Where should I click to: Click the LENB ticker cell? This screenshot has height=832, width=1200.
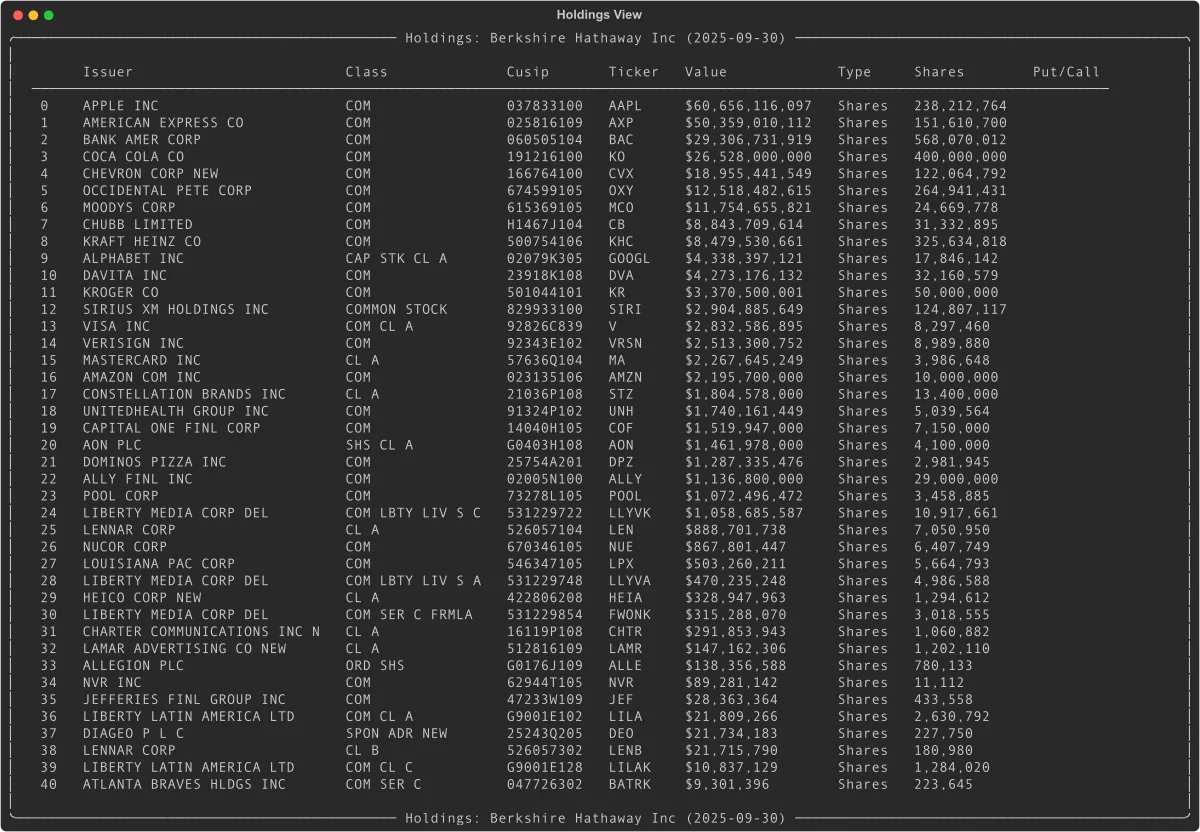[625, 752]
